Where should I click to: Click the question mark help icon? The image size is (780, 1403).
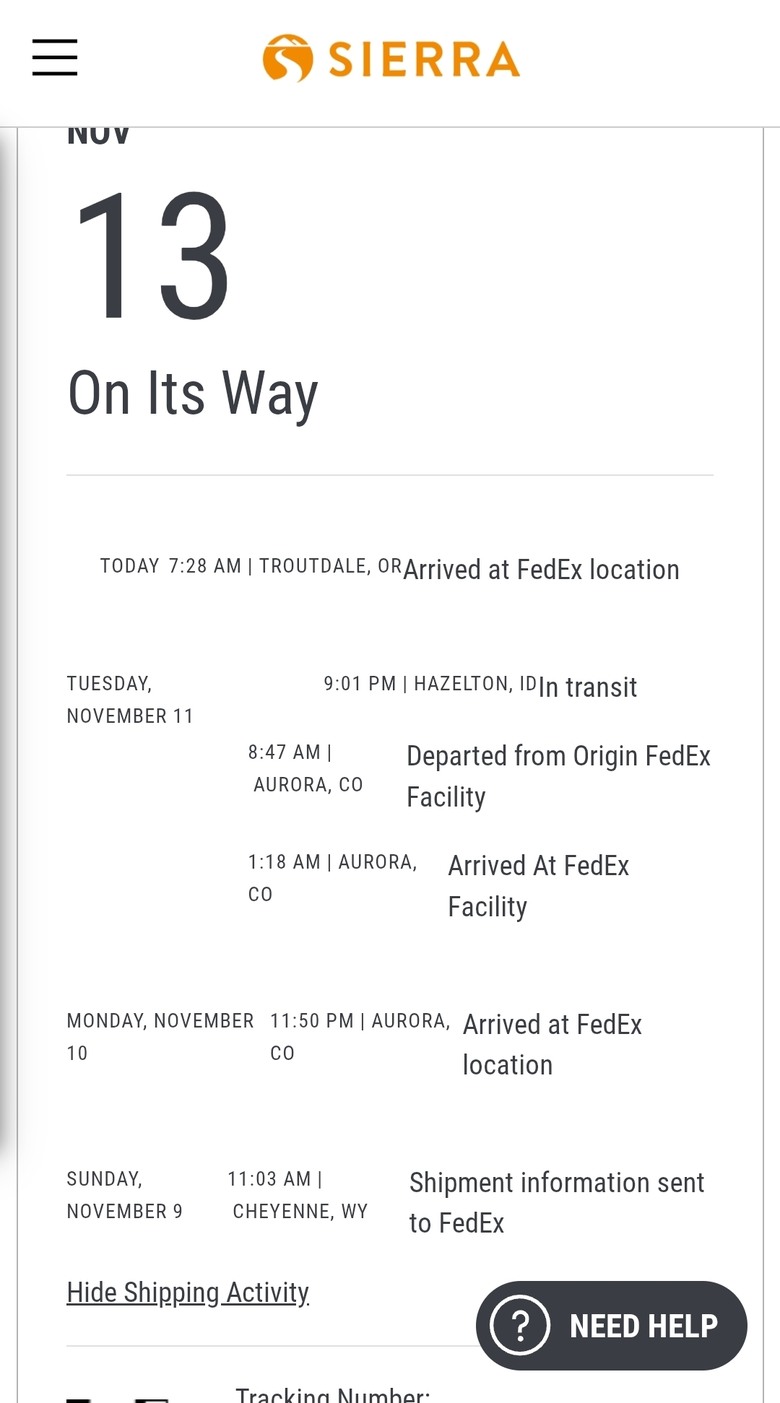coord(520,1325)
